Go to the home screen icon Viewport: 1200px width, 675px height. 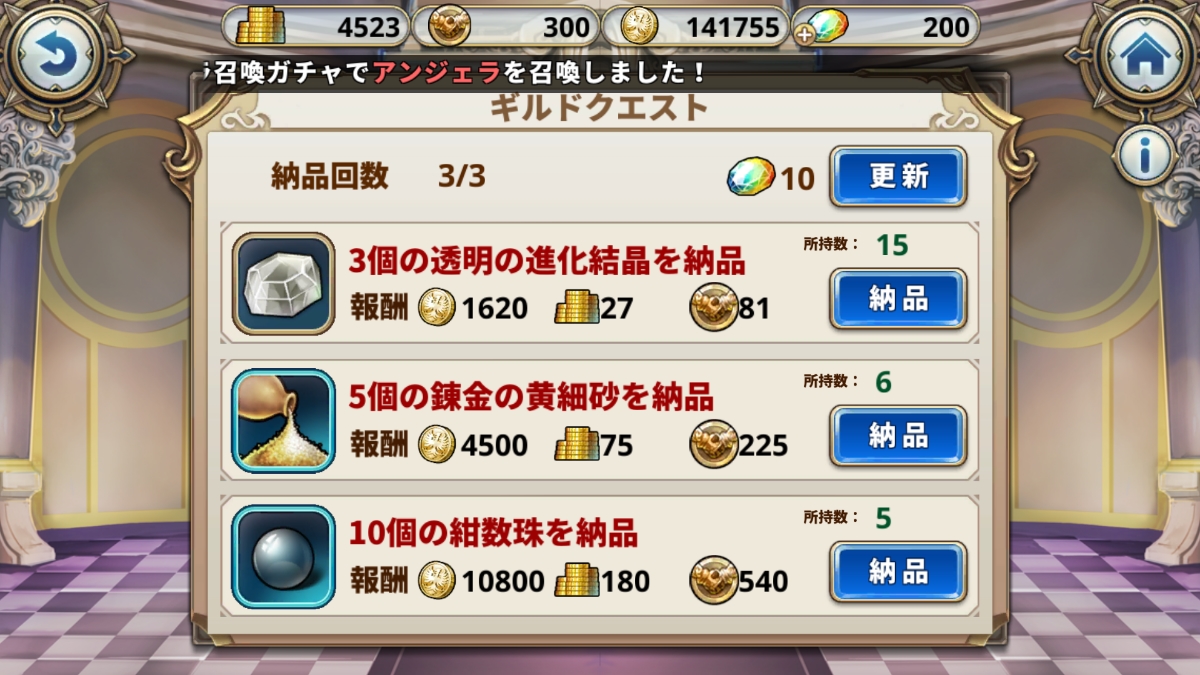pos(1145,56)
